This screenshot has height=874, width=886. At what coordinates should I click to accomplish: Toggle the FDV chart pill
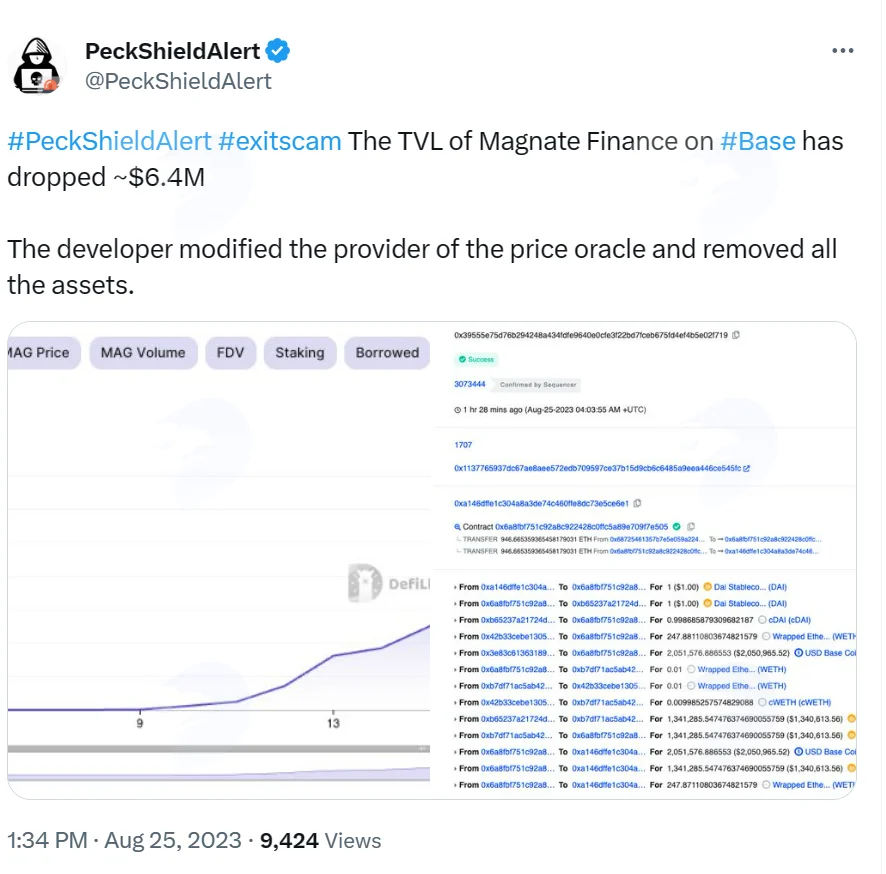pos(231,353)
